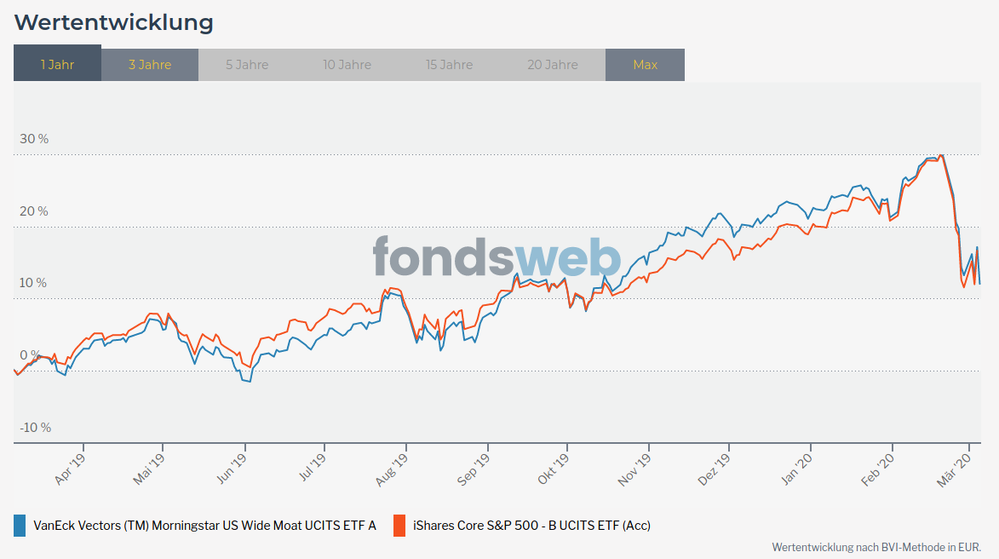This screenshot has height=559, width=999.
Task: Switch to the 3 Jahre tab
Action: (x=150, y=65)
